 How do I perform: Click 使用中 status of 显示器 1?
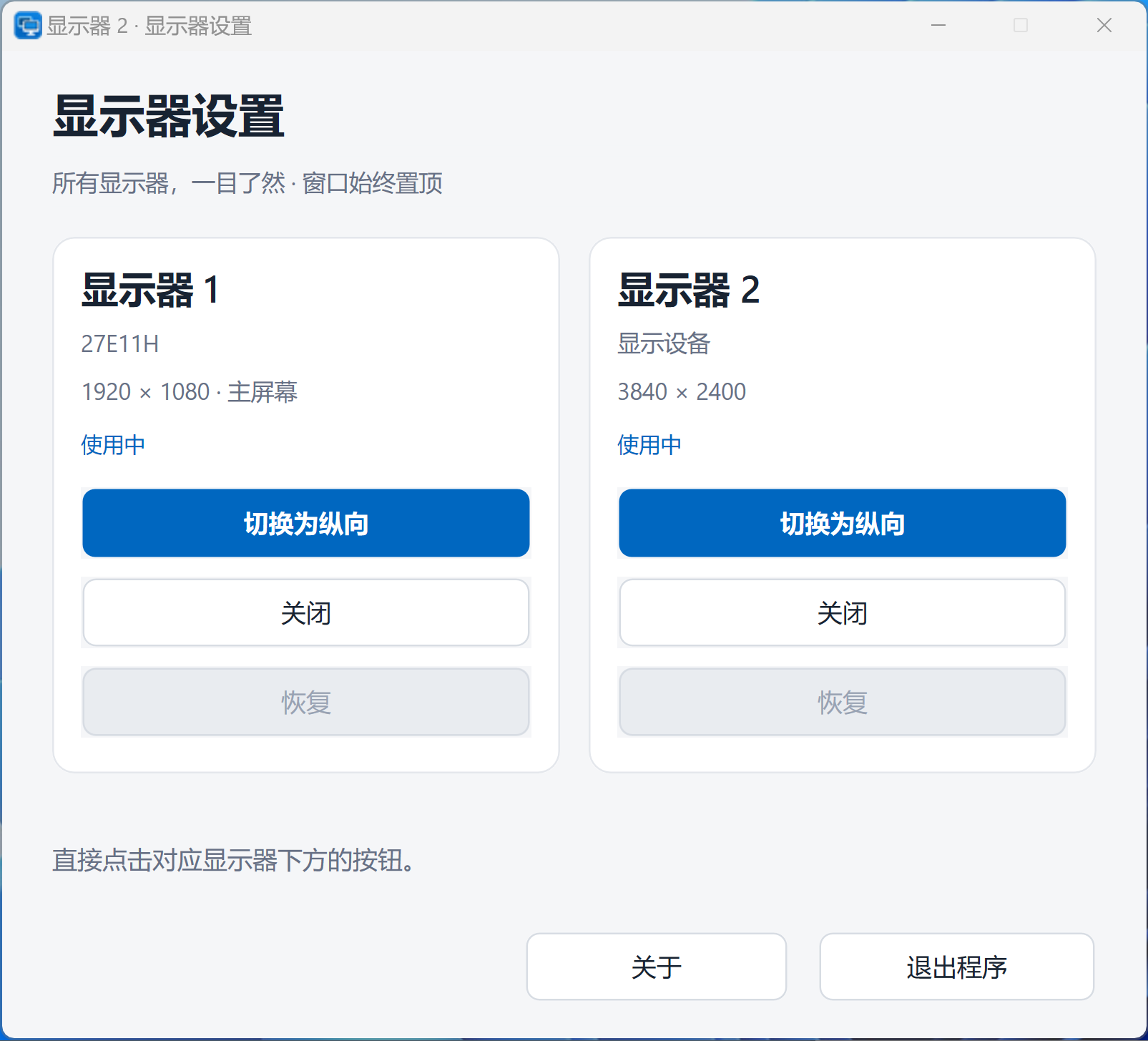(113, 445)
